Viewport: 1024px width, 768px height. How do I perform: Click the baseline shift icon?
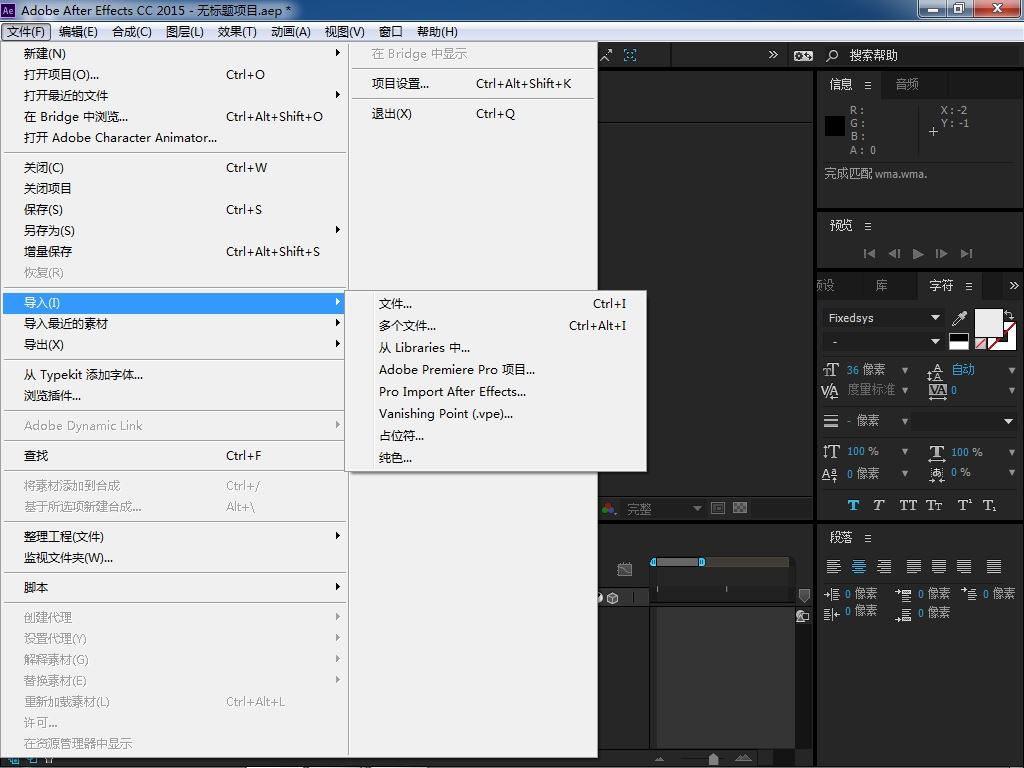pos(829,474)
